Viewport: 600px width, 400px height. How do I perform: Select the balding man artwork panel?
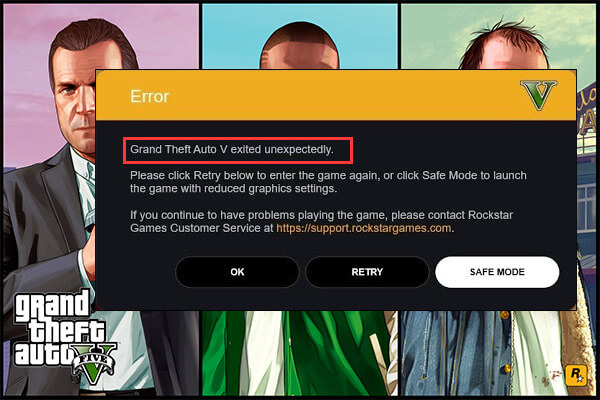pyautogui.click(x=497, y=37)
